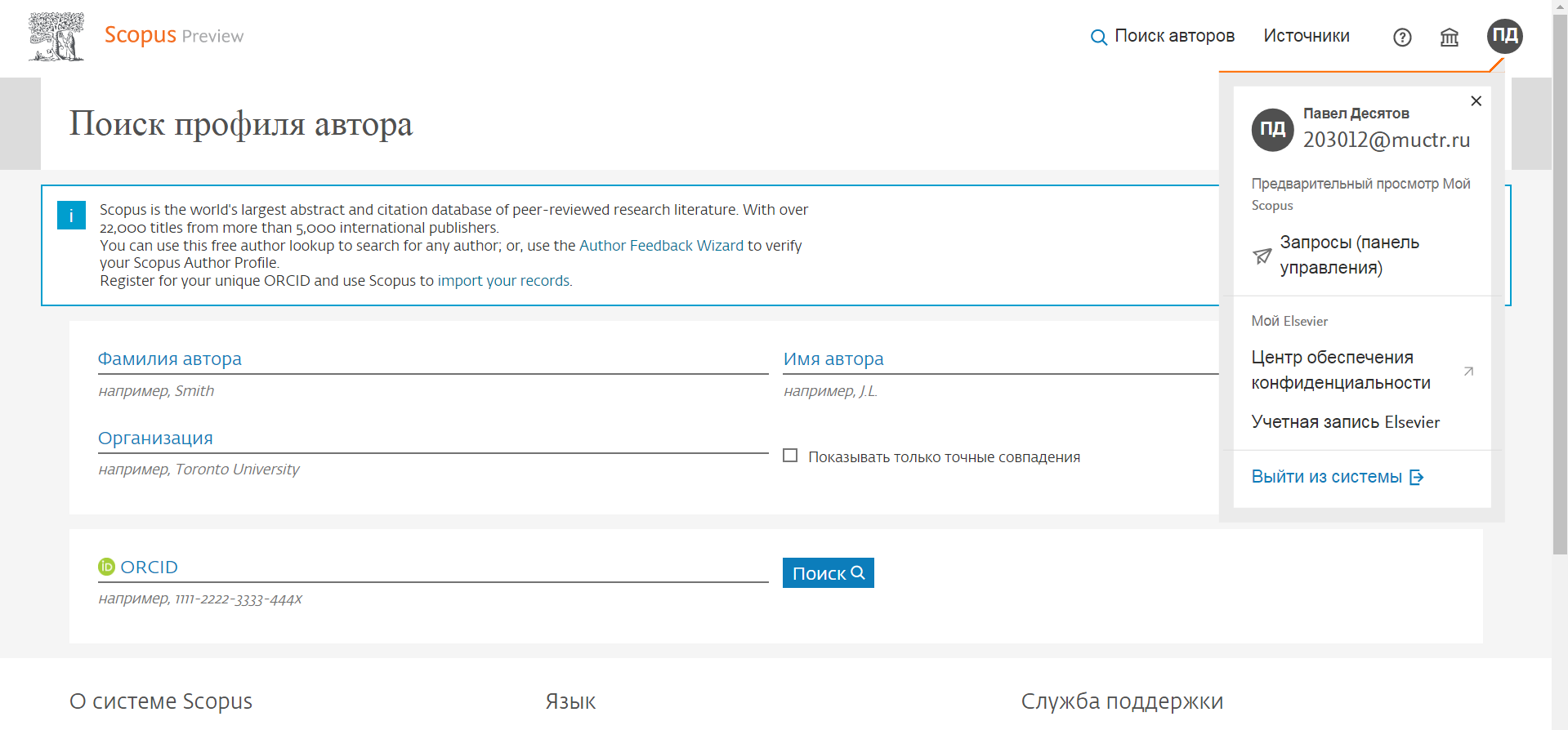Click the О системе Scopus heading

(x=161, y=701)
